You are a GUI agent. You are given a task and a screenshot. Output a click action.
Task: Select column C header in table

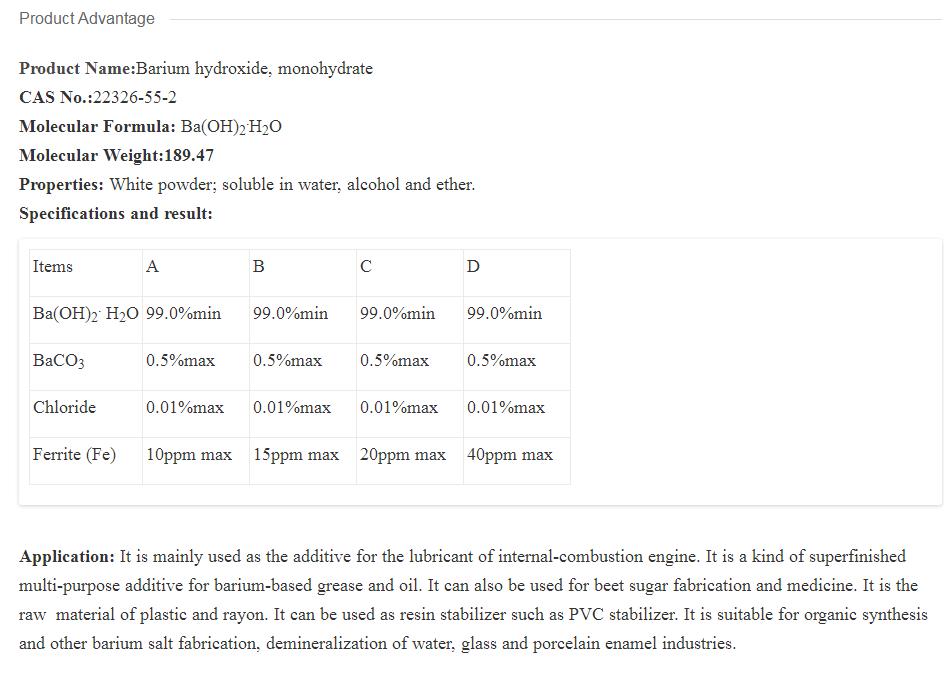[x=366, y=266]
